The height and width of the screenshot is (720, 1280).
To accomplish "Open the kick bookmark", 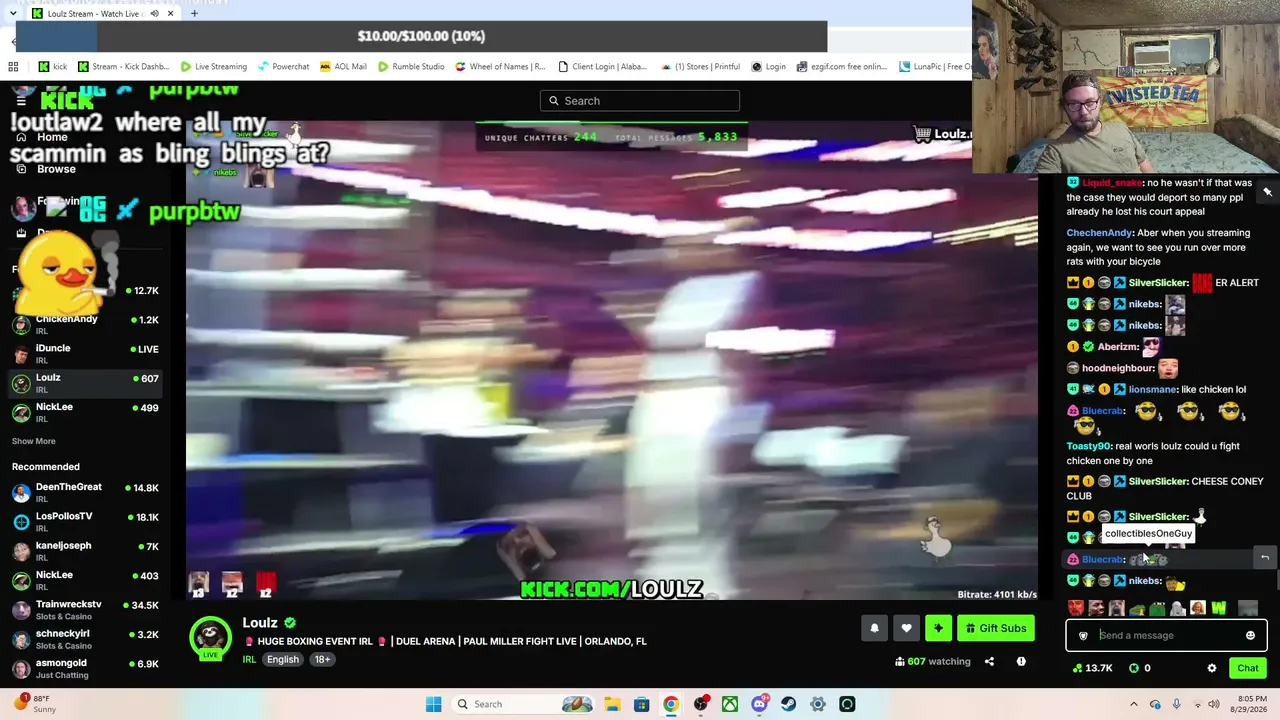I will click(53, 67).
